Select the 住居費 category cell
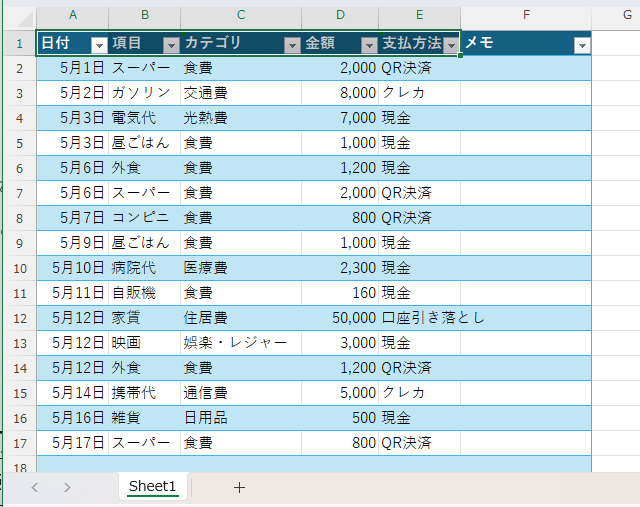This screenshot has height=507, width=640. click(x=241, y=318)
